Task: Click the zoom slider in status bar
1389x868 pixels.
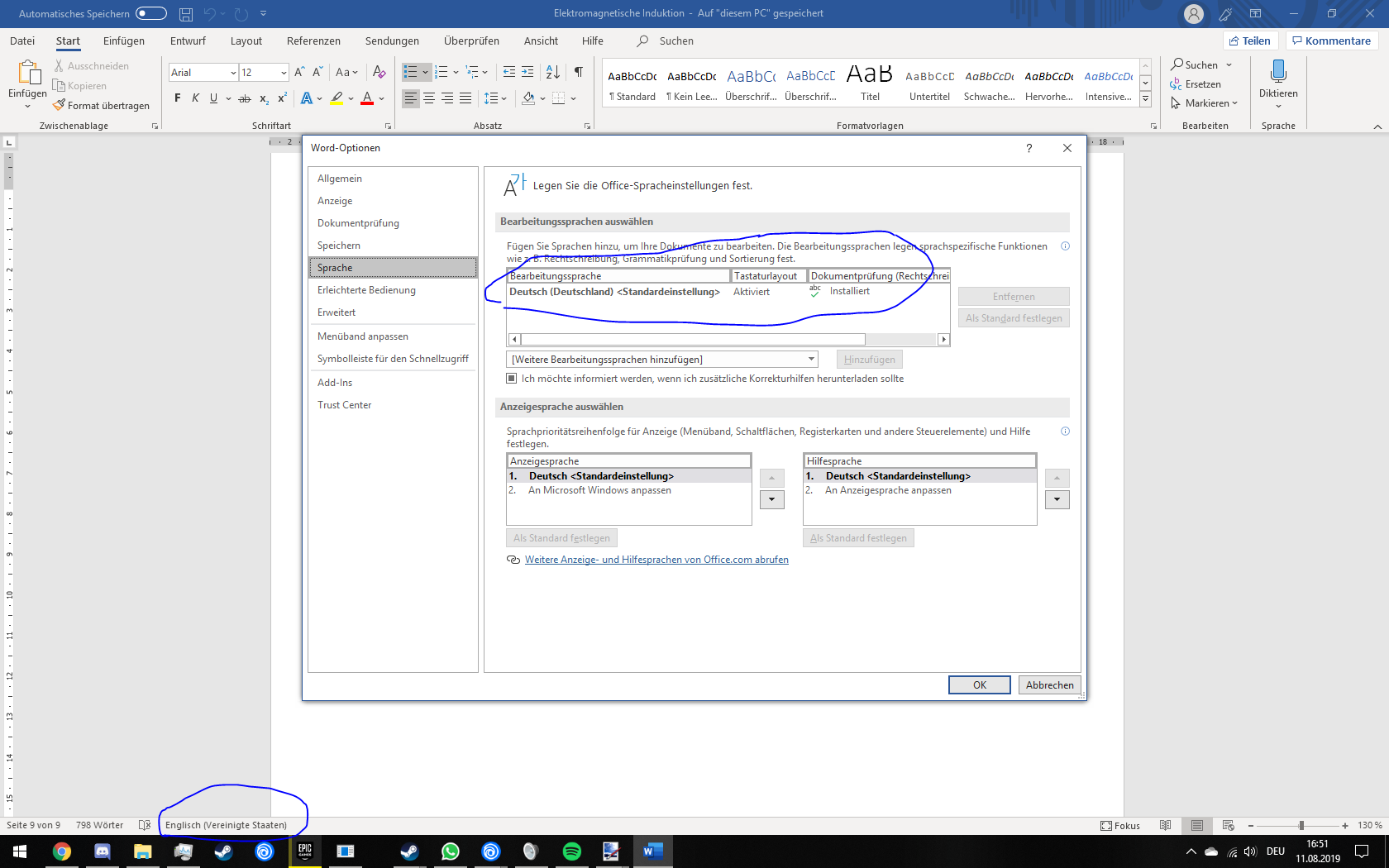Action: tap(1301, 826)
